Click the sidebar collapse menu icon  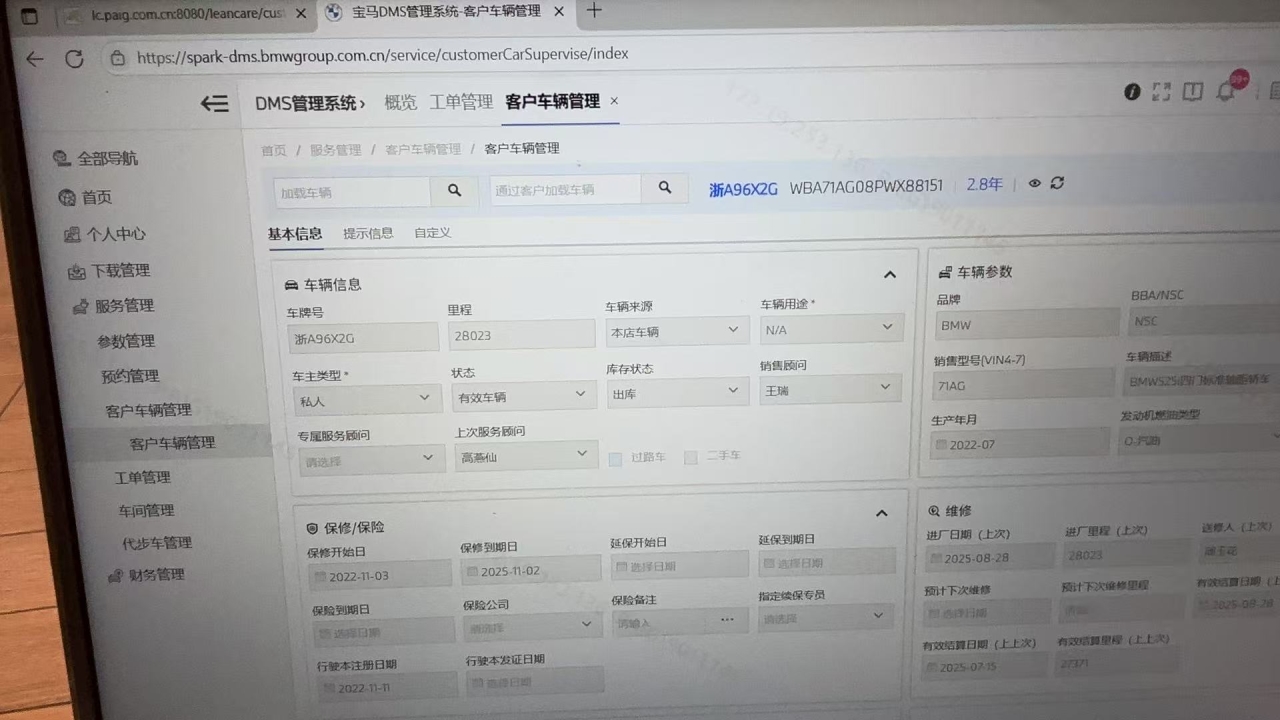[x=214, y=103]
